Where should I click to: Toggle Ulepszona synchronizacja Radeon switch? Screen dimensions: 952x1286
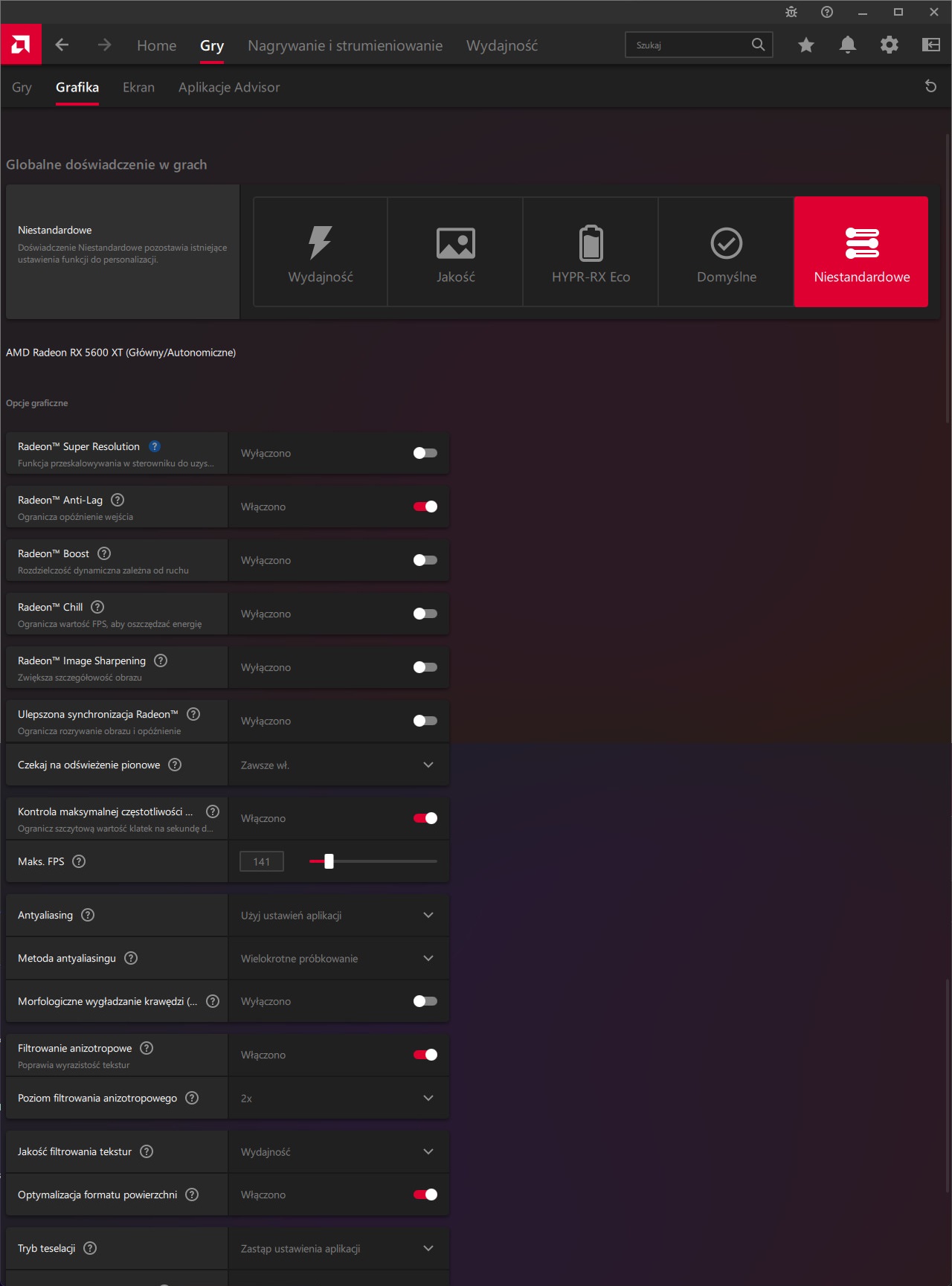point(425,721)
